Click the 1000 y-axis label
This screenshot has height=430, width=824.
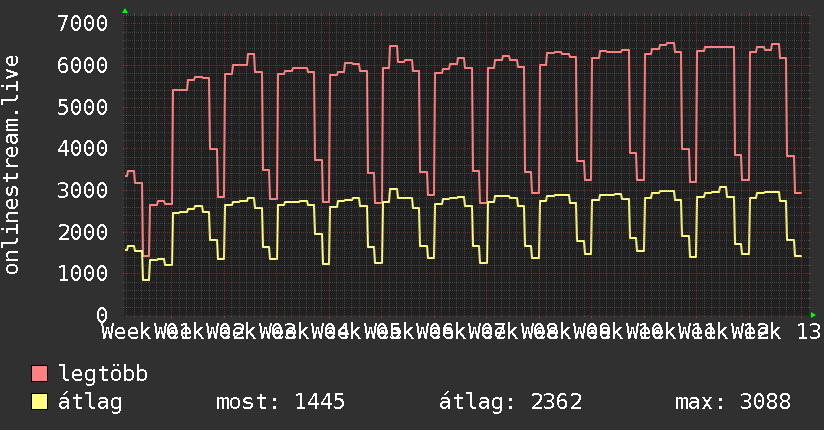(83, 273)
